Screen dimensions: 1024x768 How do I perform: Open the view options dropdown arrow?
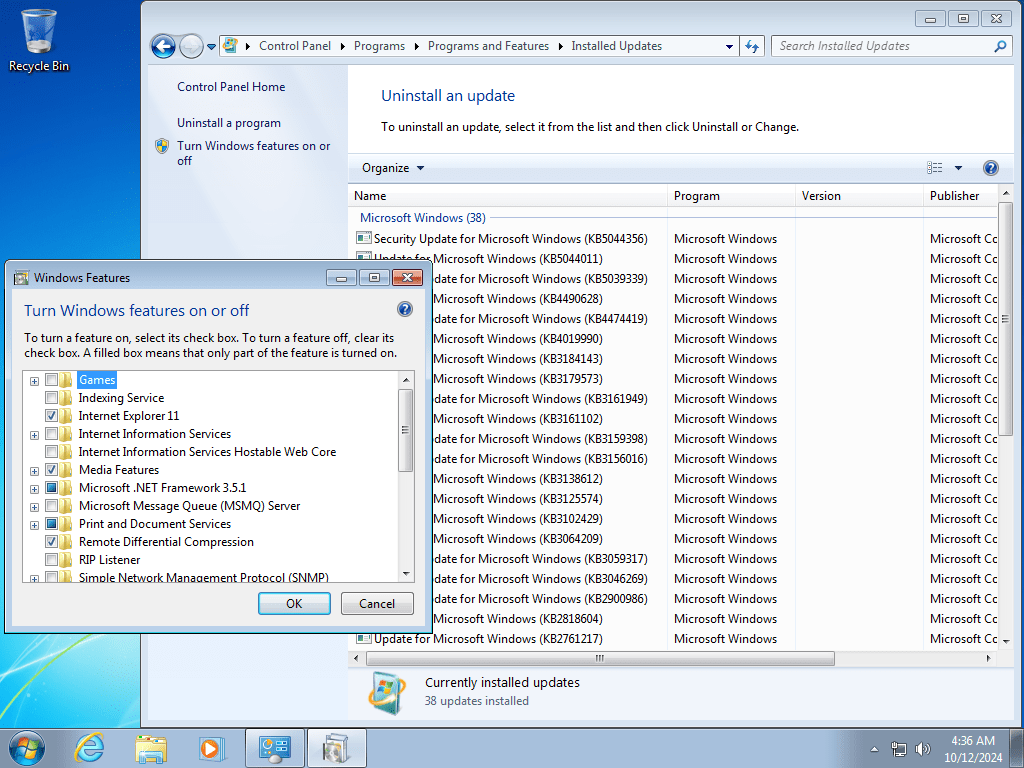tap(958, 168)
